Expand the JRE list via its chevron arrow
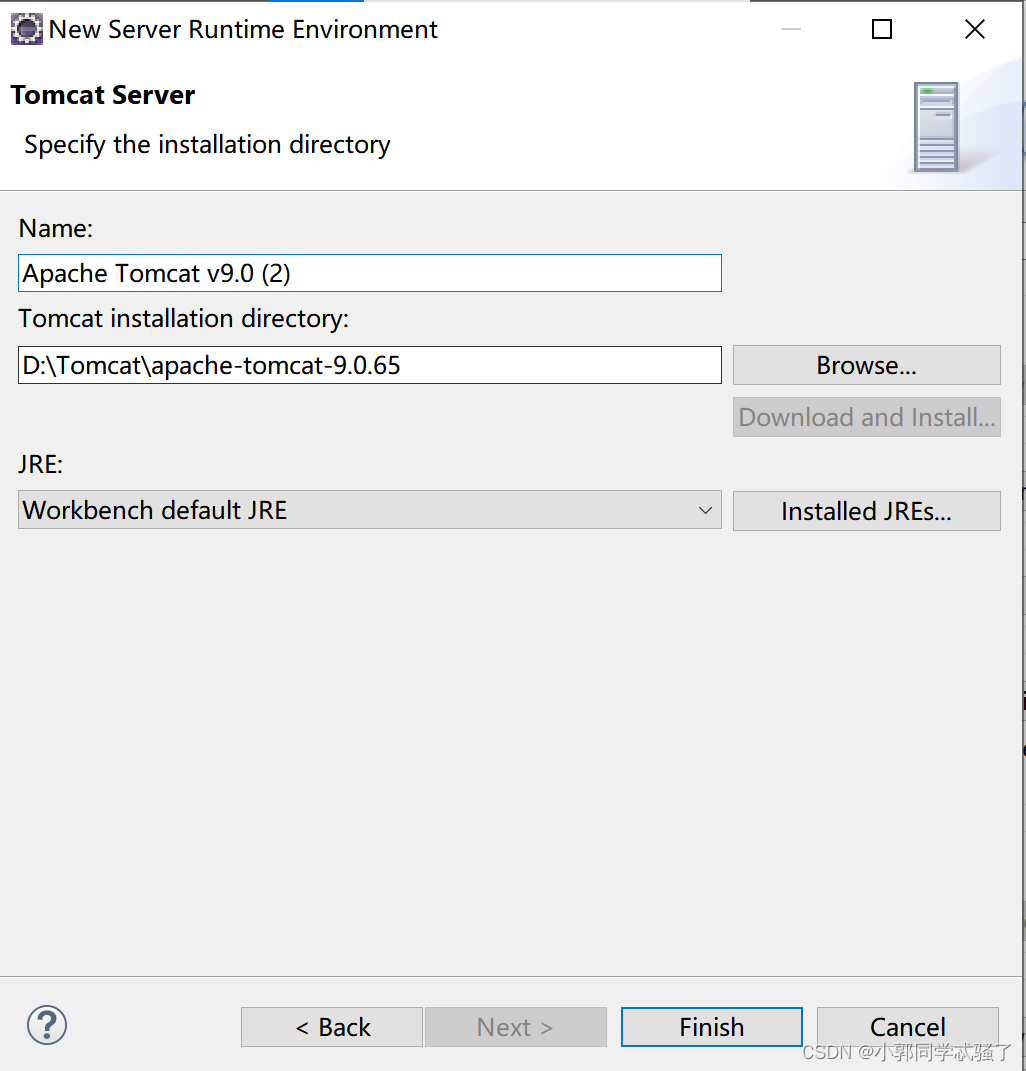 [705, 510]
